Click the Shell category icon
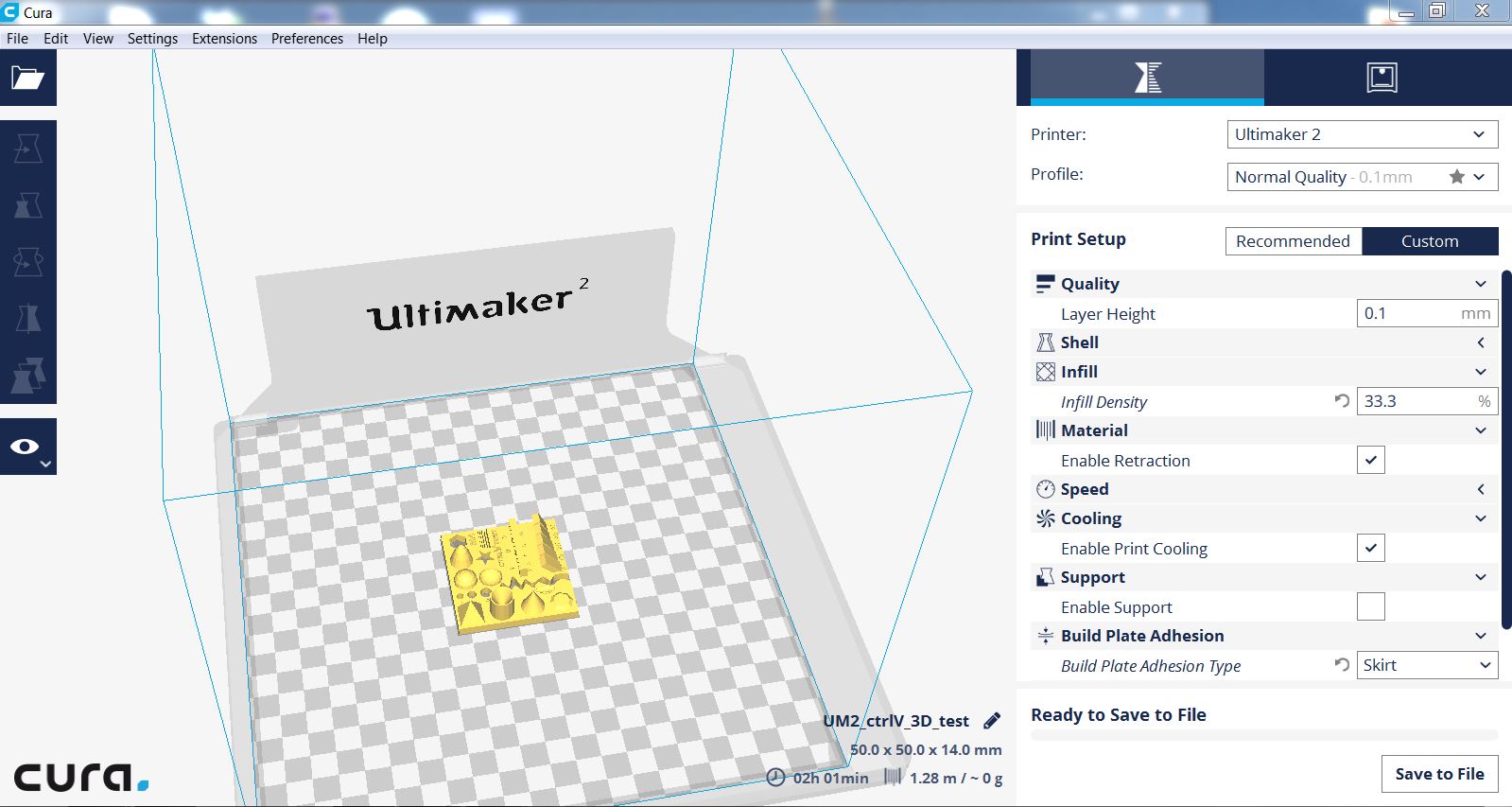This screenshot has width=1512, height=807. [1045, 342]
